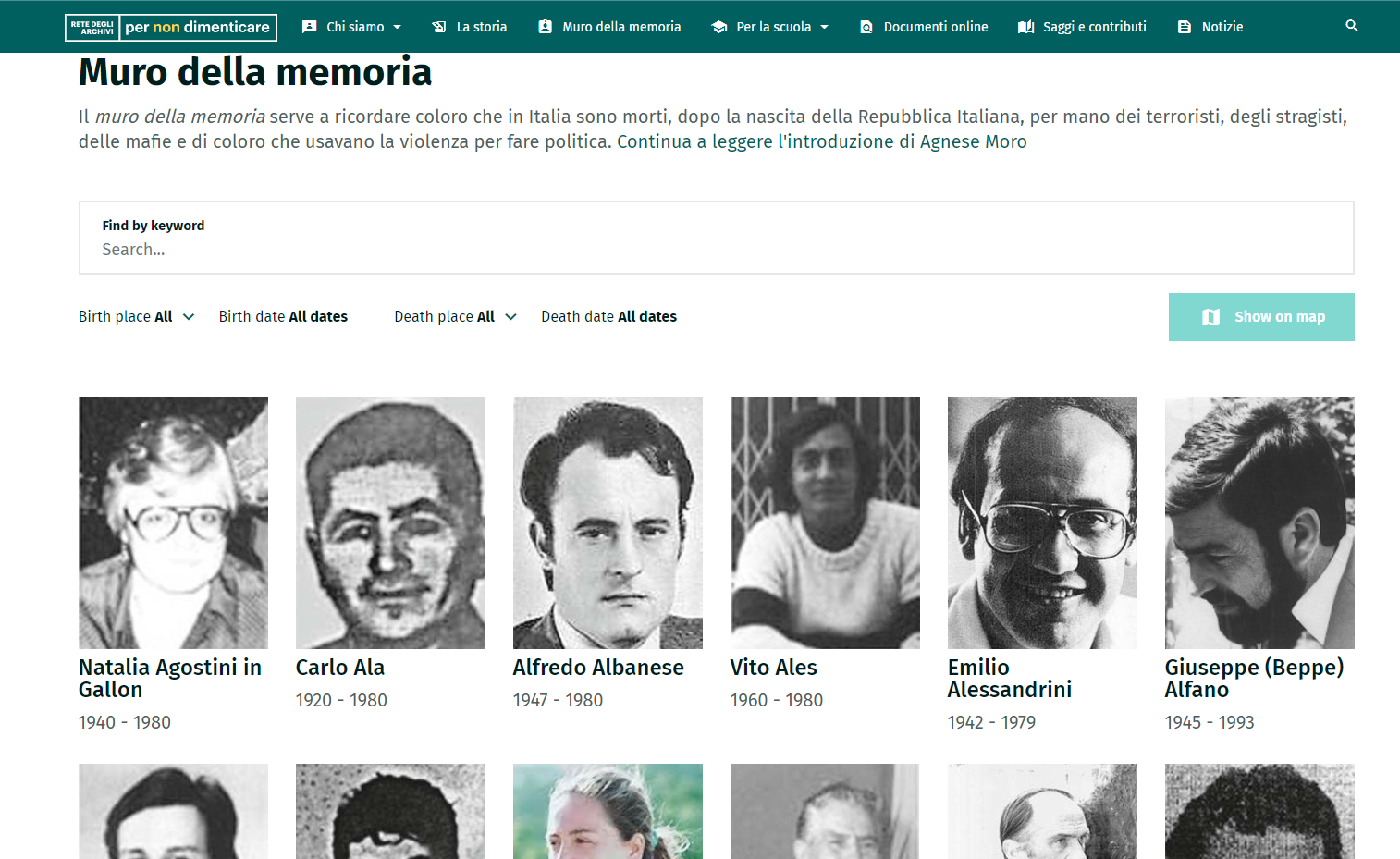Follow the Continua a leggere l'introduzione link
This screenshot has height=859, width=1400.
[822, 141]
